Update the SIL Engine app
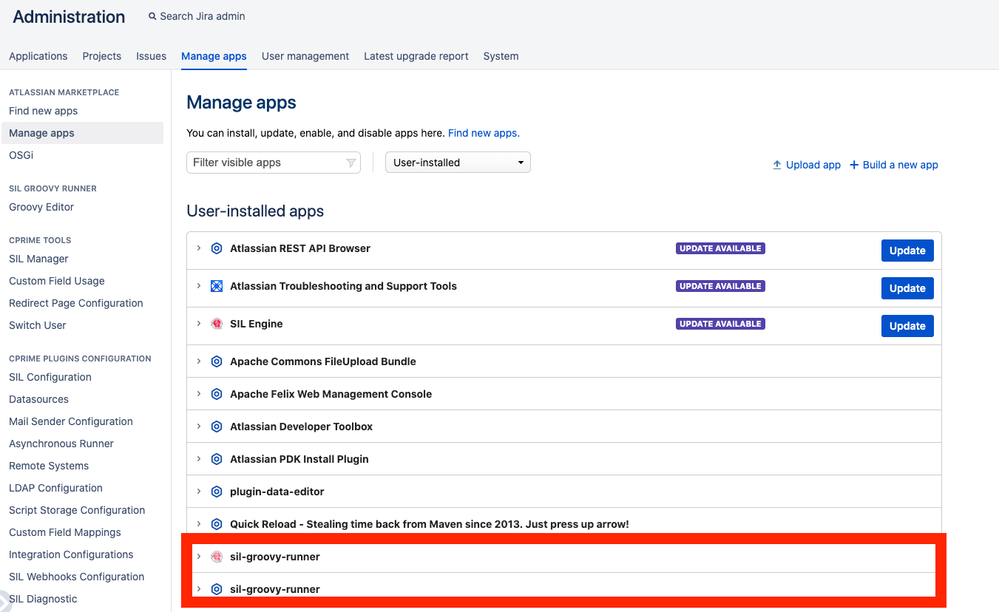This screenshot has height=612, width=999. coord(907,325)
